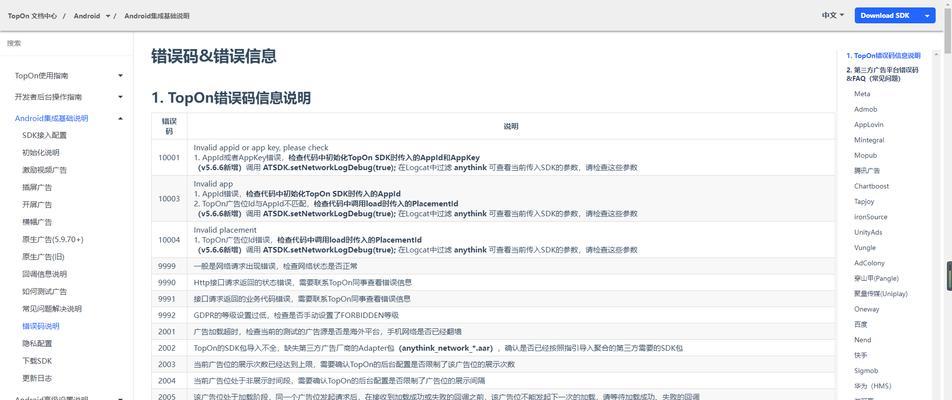This screenshot has height=400, width=952.
Task: Open 初始化说明 page
Action: pos(41,153)
